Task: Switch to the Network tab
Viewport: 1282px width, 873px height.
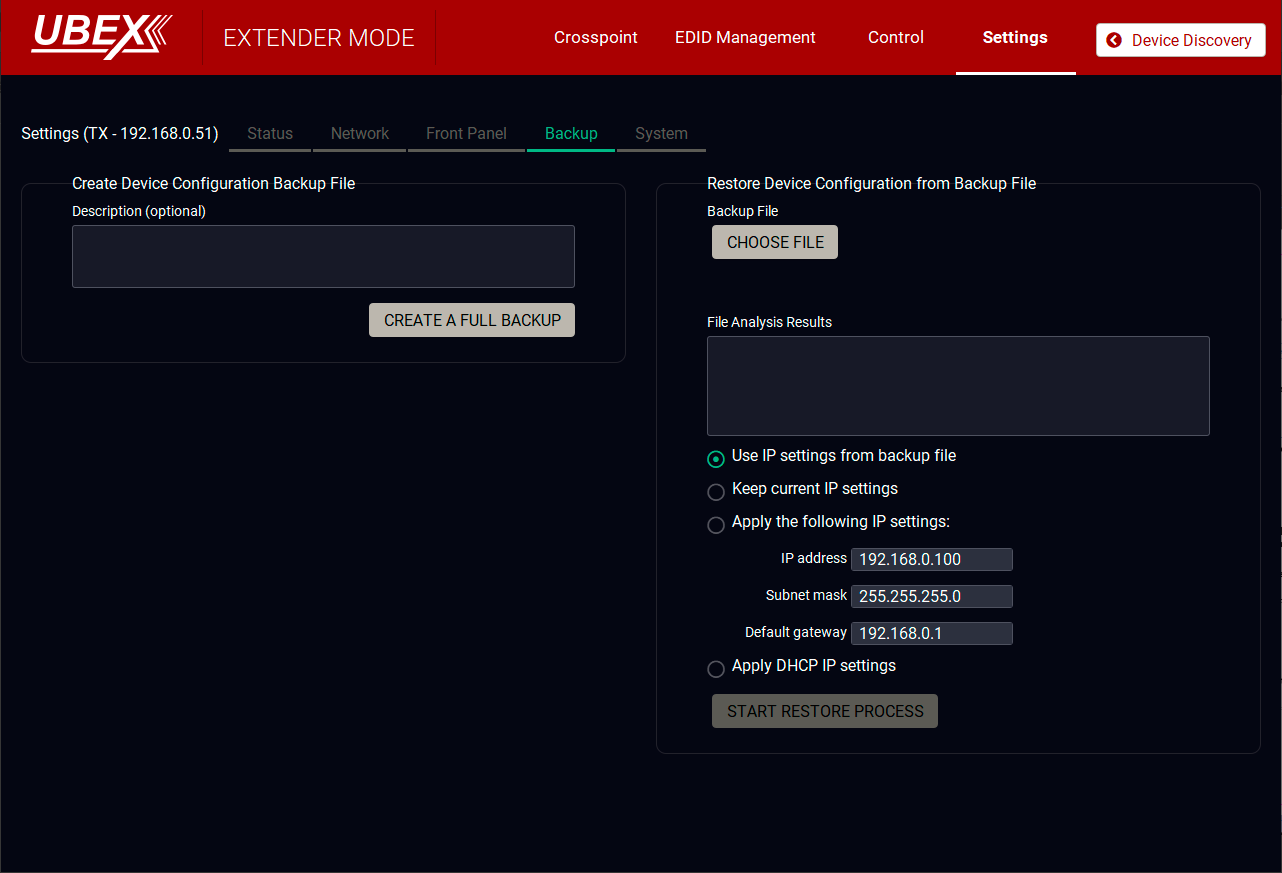Action: click(360, 134)
